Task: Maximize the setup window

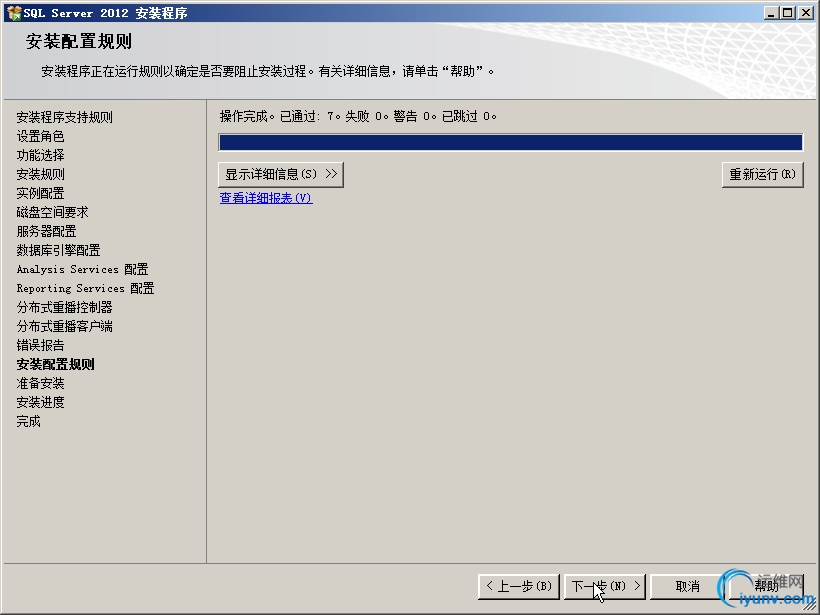Action: (787, 13)
